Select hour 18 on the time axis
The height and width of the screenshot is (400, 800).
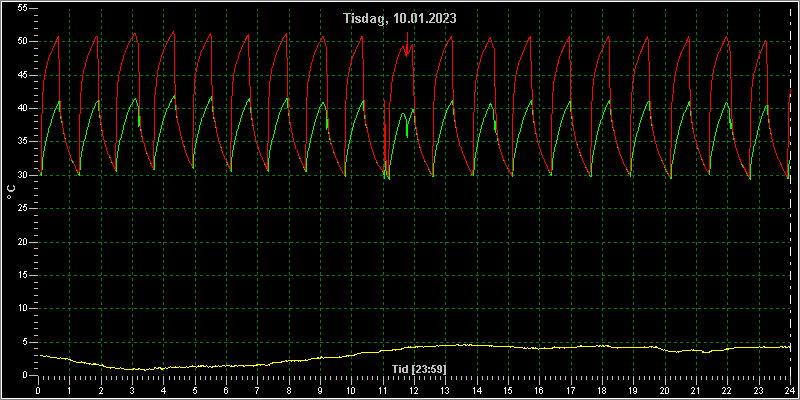coord(601,391)
